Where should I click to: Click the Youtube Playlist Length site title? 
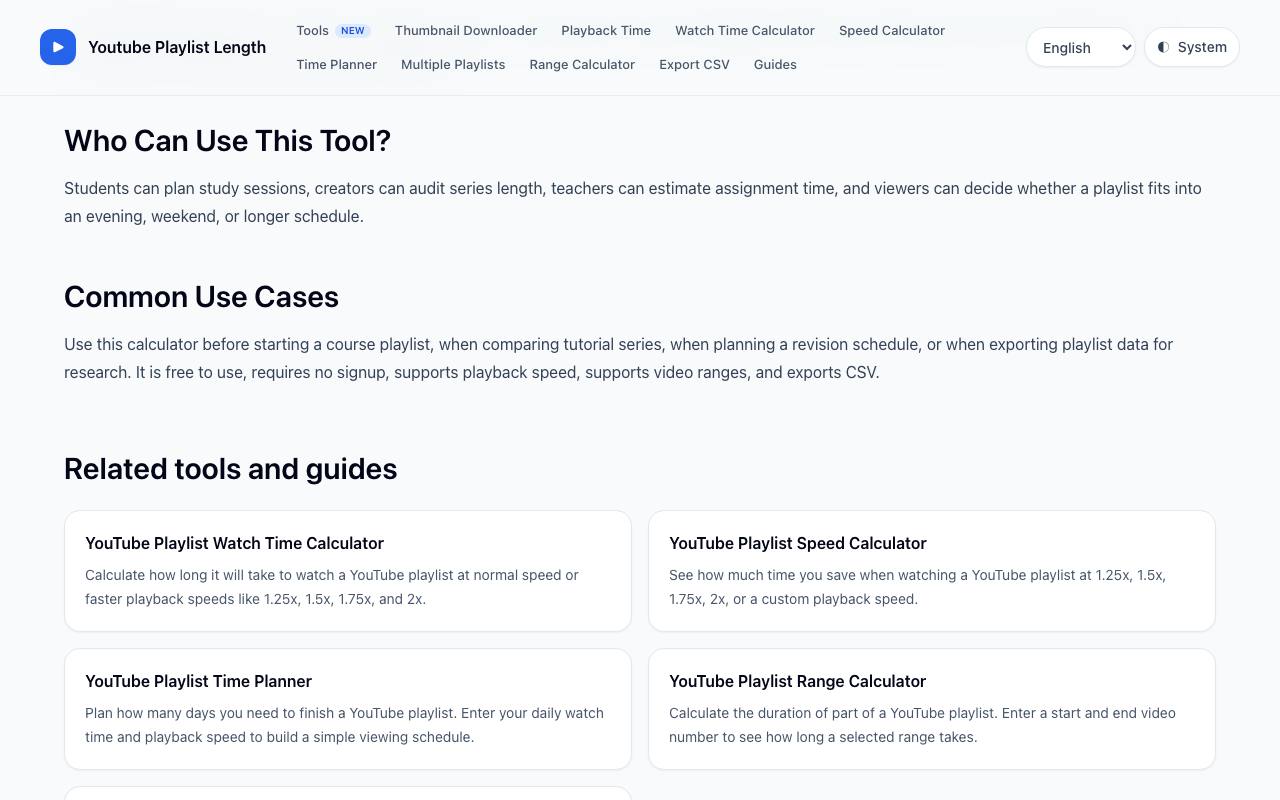[x=177, y=47]
